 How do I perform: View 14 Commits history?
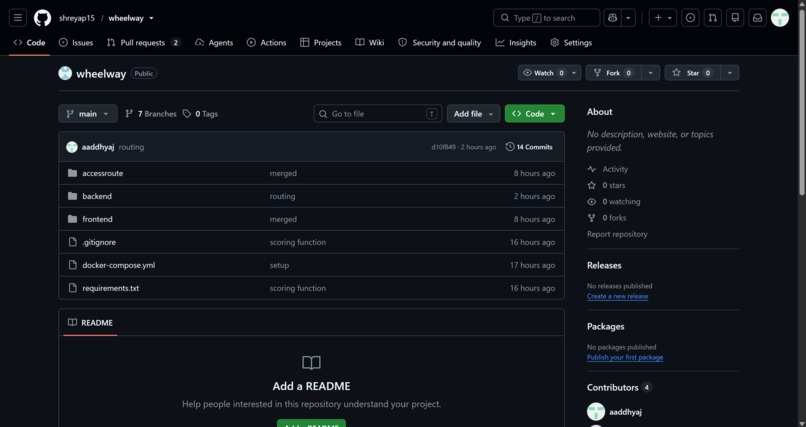coord(529,147)
